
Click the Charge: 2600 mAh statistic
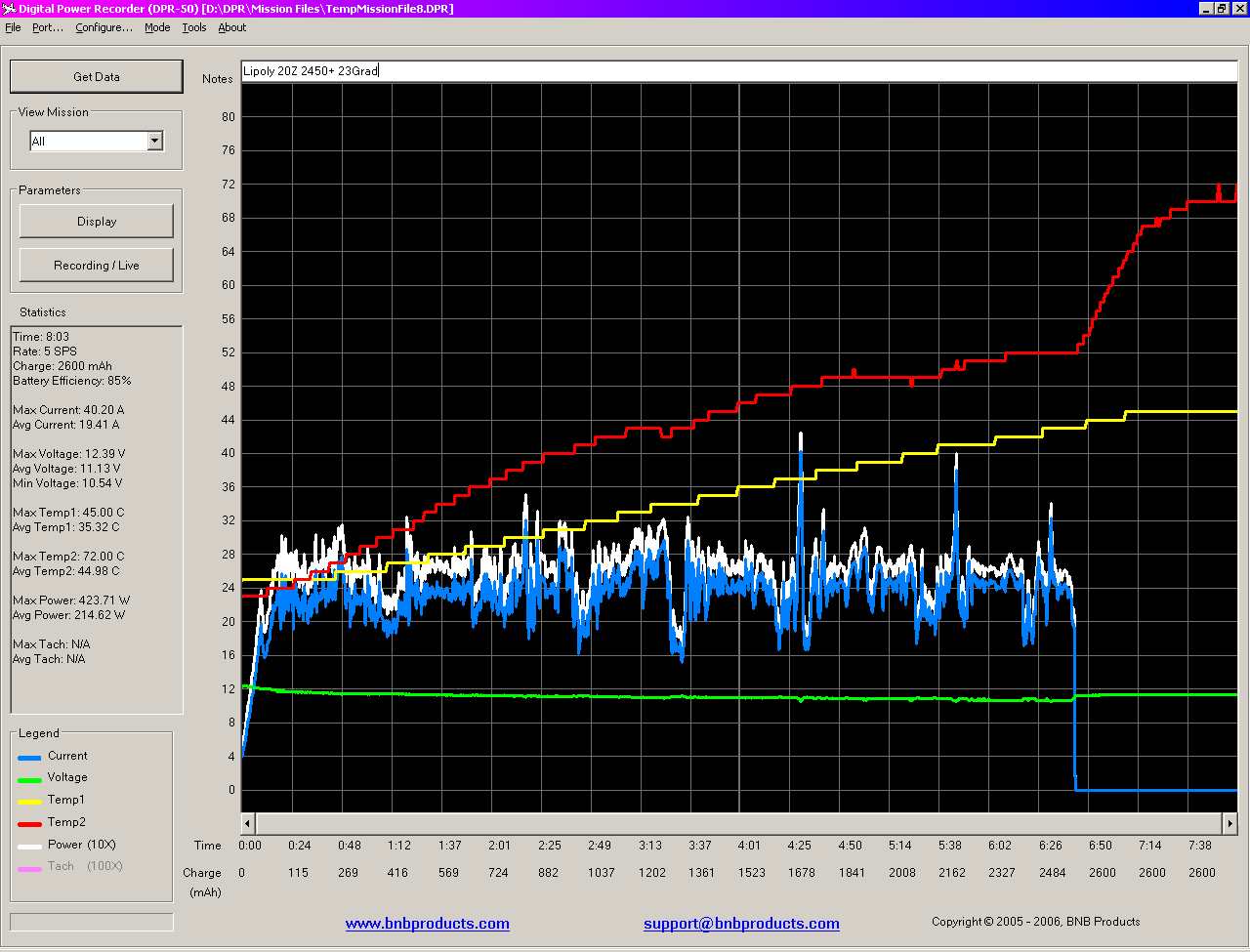(62, 366)
